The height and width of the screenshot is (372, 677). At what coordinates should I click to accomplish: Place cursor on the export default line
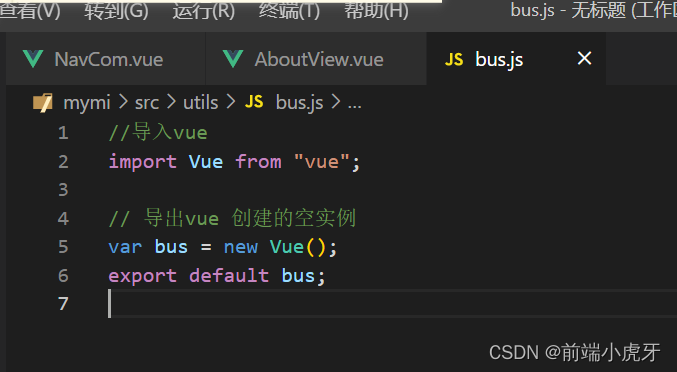217,275
